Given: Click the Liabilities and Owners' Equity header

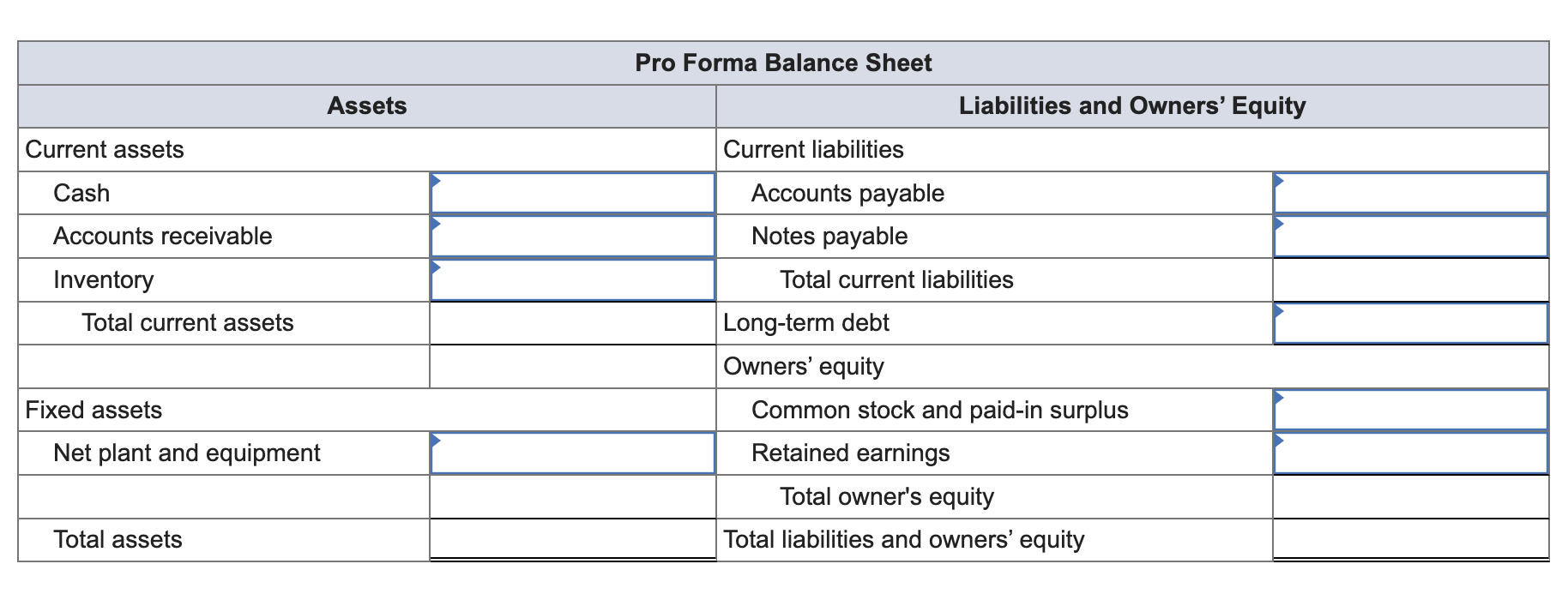Looking at the screenshot, I should [1132, 106].
